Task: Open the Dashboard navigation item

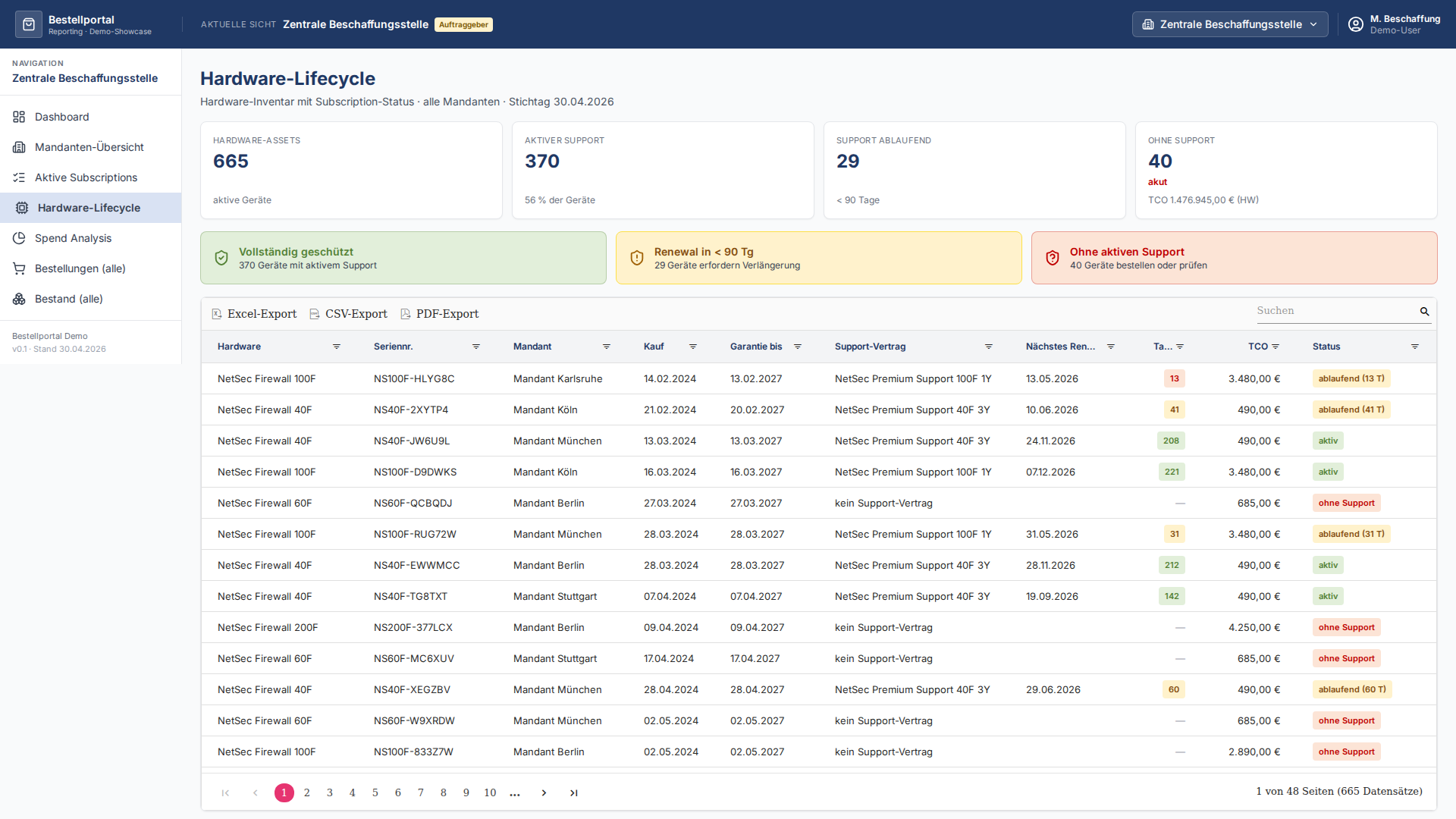Action: pyautogui.click(x=91, y=117)
